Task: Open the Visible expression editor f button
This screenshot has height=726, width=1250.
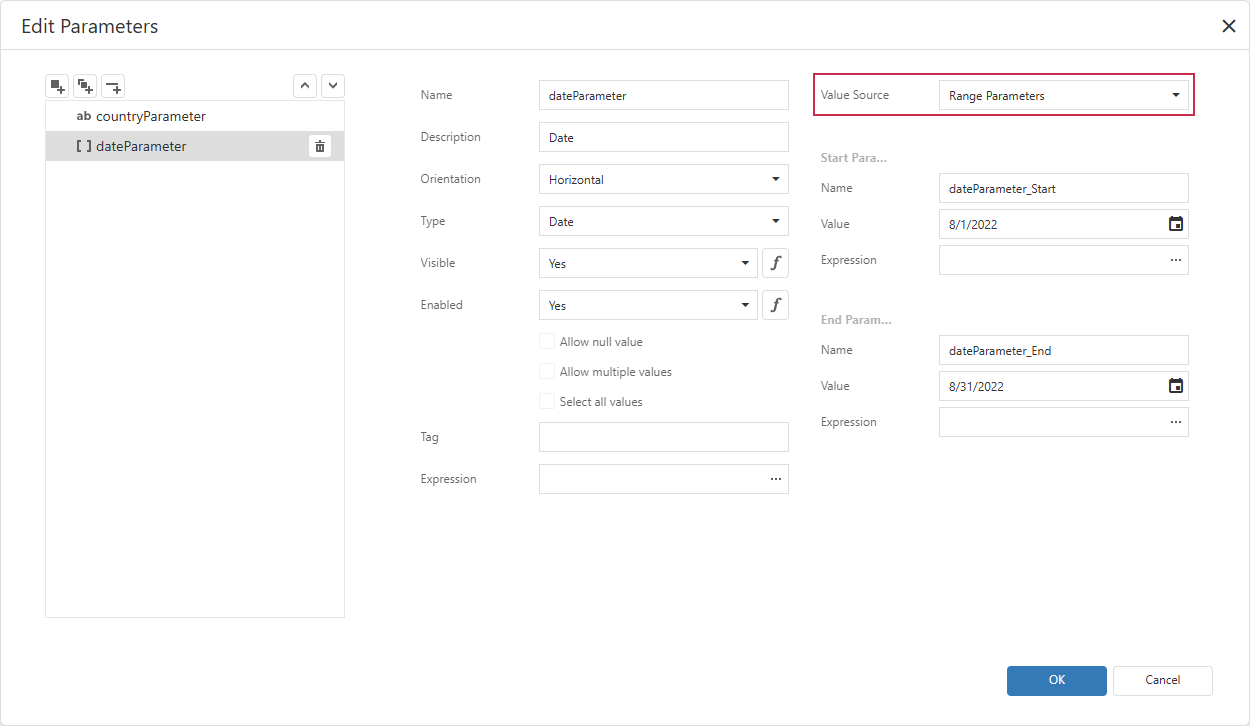Action: (x=775, y=263)
